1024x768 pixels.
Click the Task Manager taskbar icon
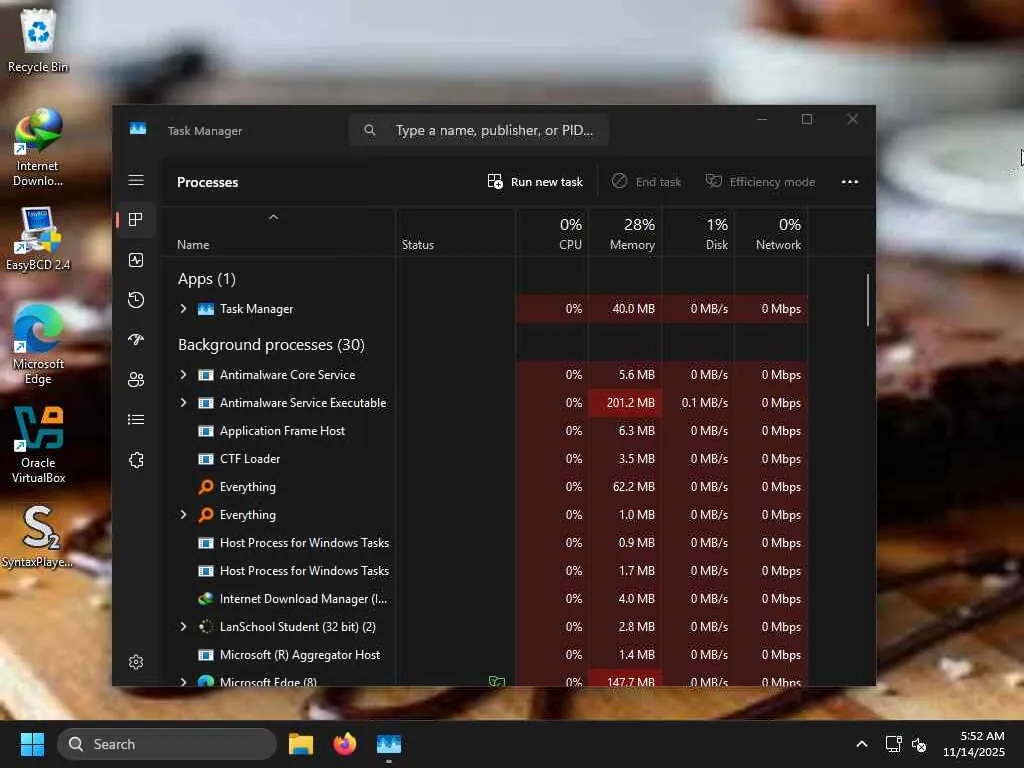pyautogui.click(x=389, y=744)
